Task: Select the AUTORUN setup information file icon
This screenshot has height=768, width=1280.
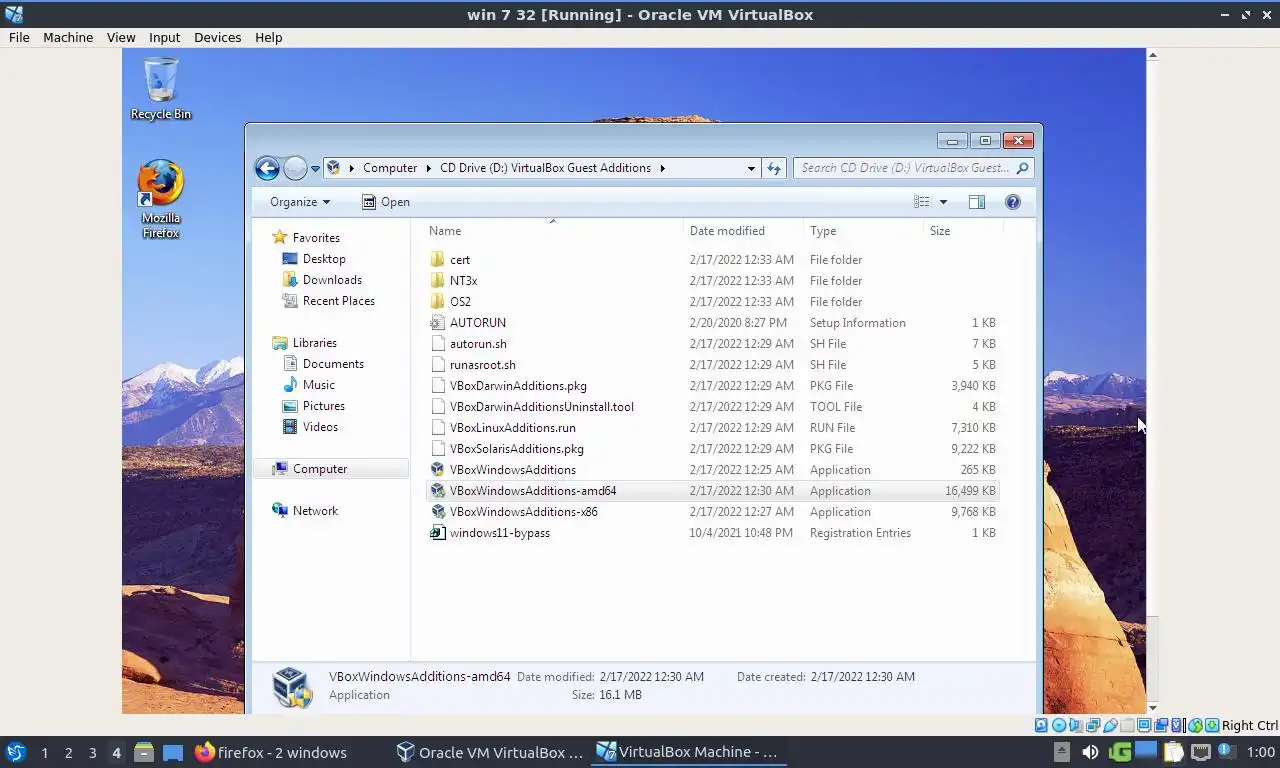Action: [437, 323]
